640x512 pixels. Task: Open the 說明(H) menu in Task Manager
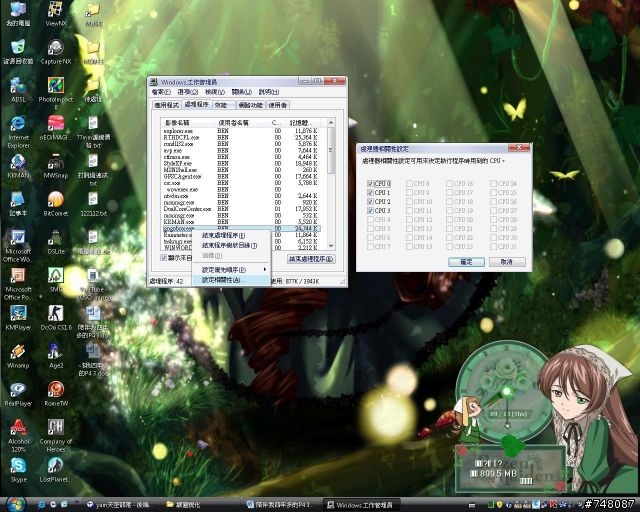point(269,92)
